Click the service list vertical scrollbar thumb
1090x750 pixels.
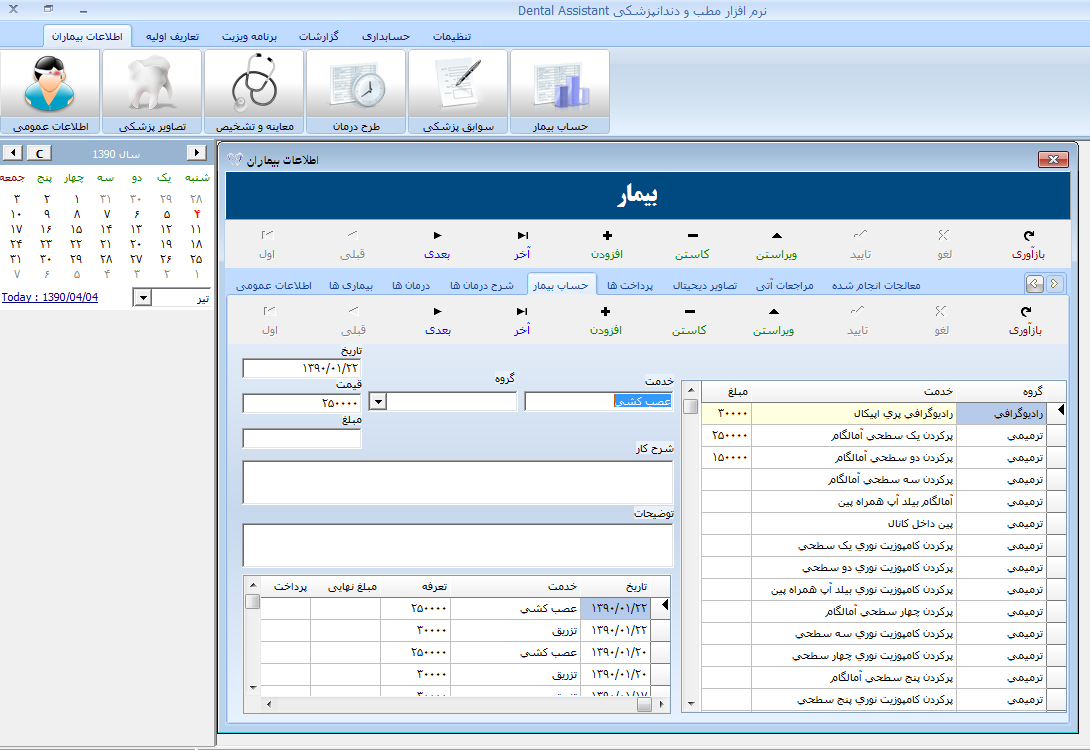pos(690,406)
